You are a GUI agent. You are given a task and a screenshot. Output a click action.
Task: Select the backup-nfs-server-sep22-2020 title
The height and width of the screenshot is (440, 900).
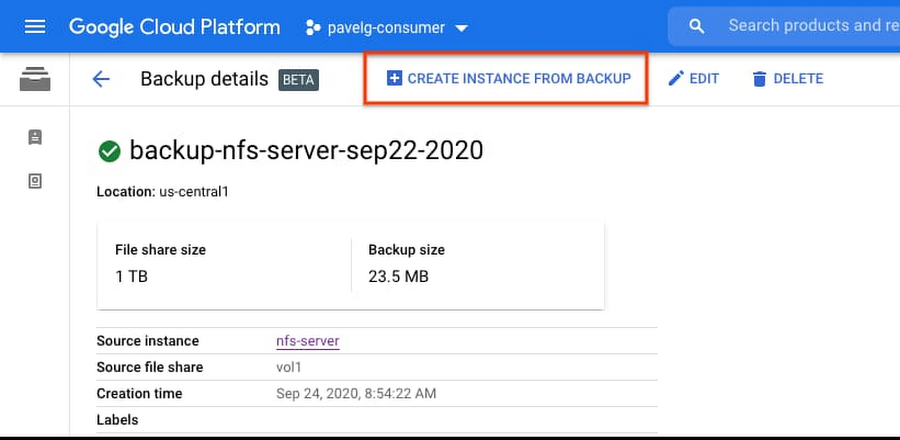(x=307, y=150)
